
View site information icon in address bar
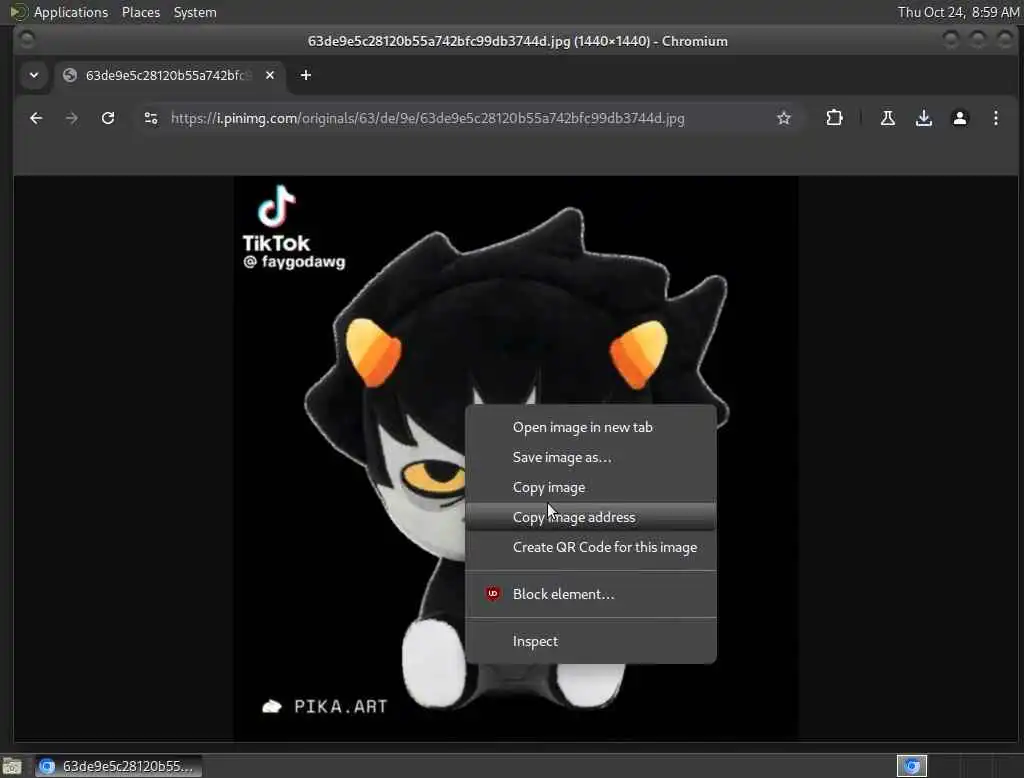tap(151, 118)
